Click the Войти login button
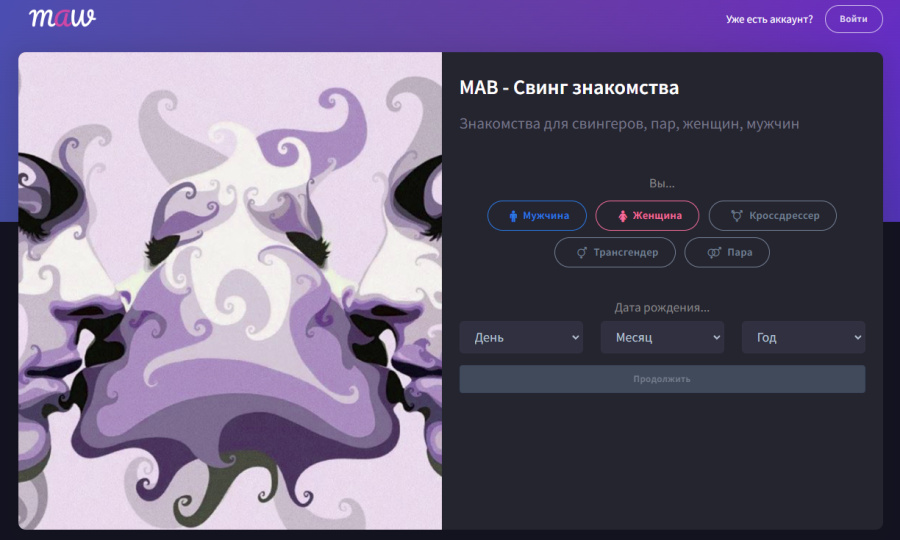The height and width of the screenshot is (540, 900). click(854, 19)
